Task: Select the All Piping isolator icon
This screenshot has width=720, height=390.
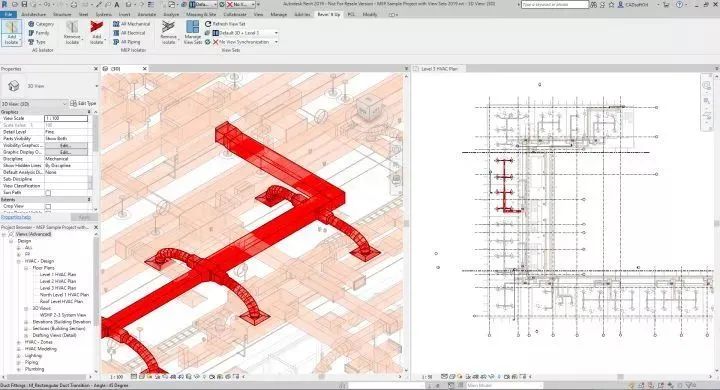Action: pos(116,42)
